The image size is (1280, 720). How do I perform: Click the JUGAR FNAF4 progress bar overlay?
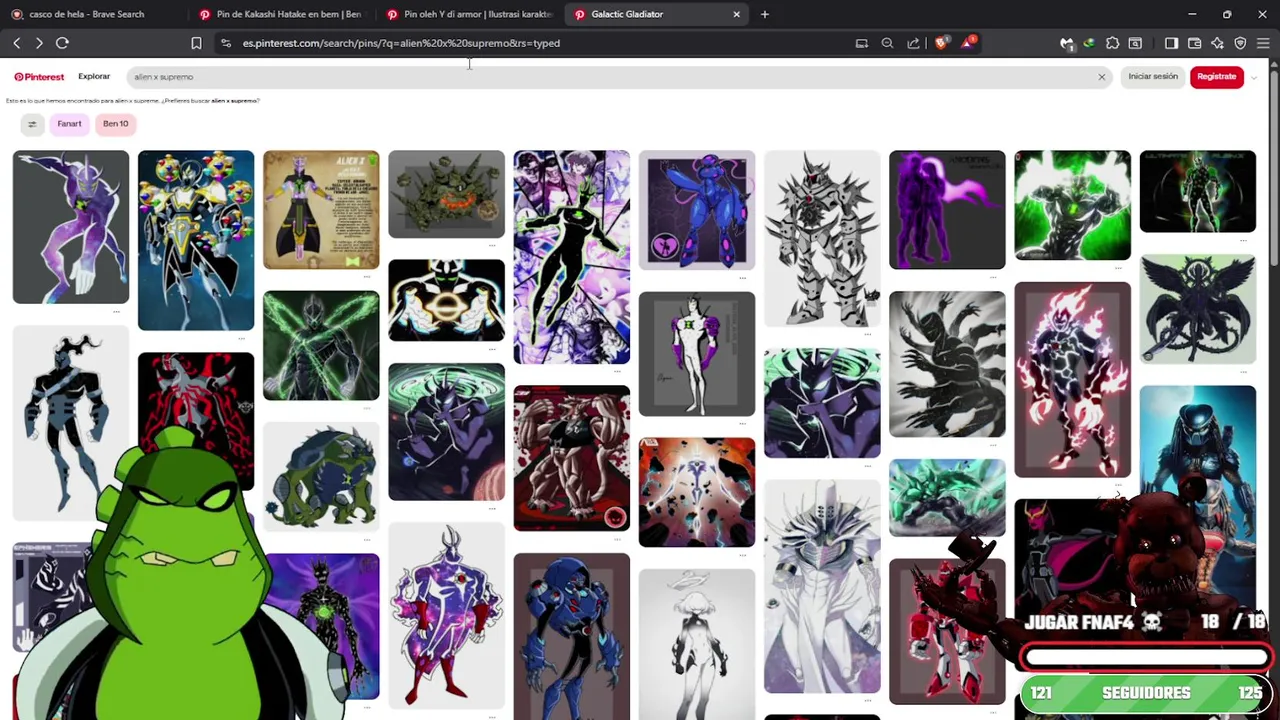click(x=1146, y=657)
